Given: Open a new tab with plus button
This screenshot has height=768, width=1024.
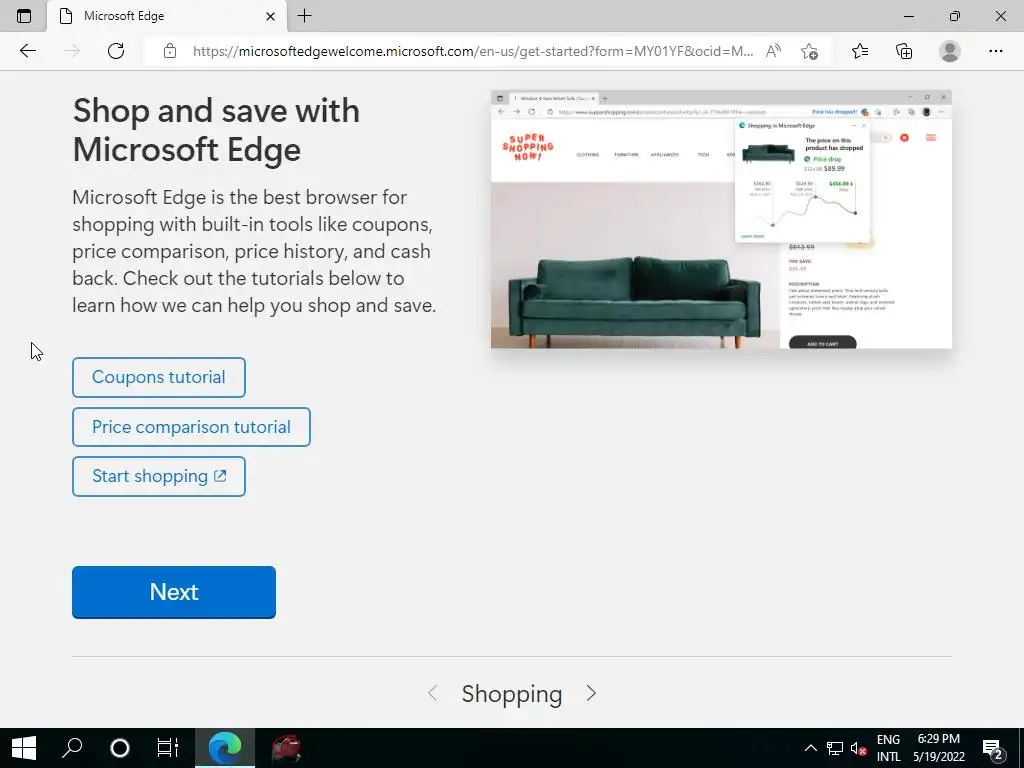Looking at the screenshot, I should point(304,16).
